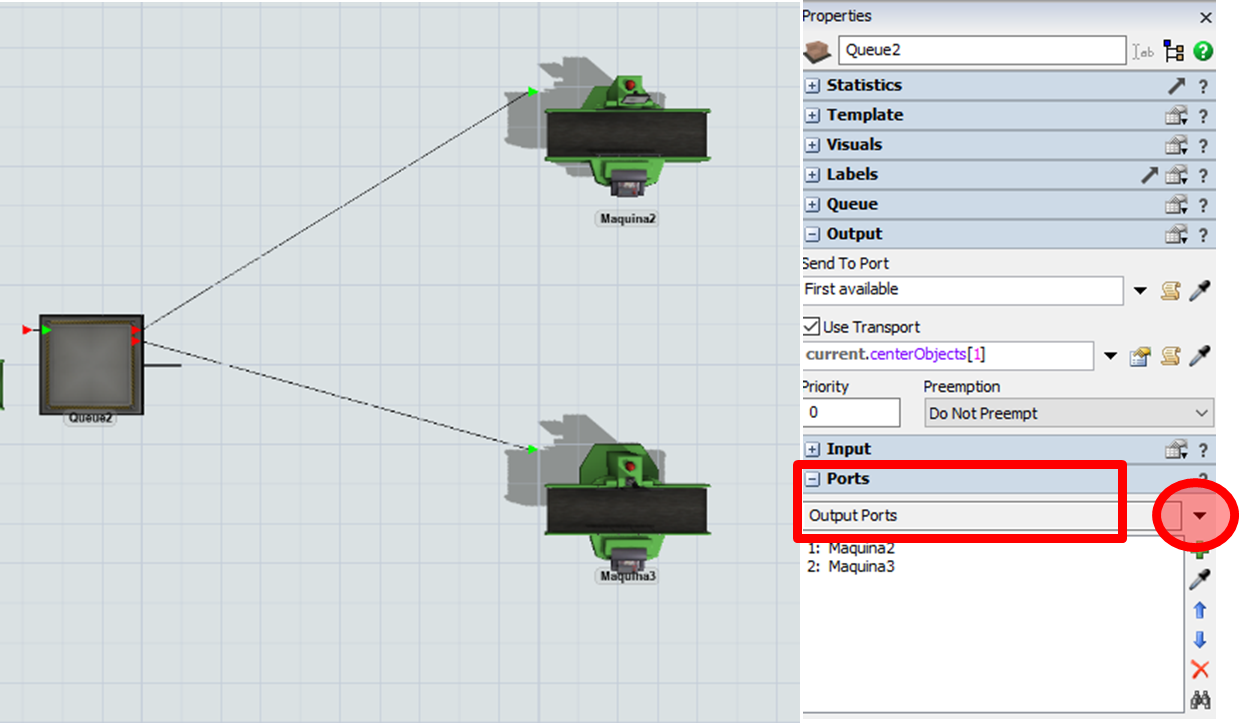The image size is (1239, 723).
Task: Open the Preemption dropdown
Action: 1067,413
